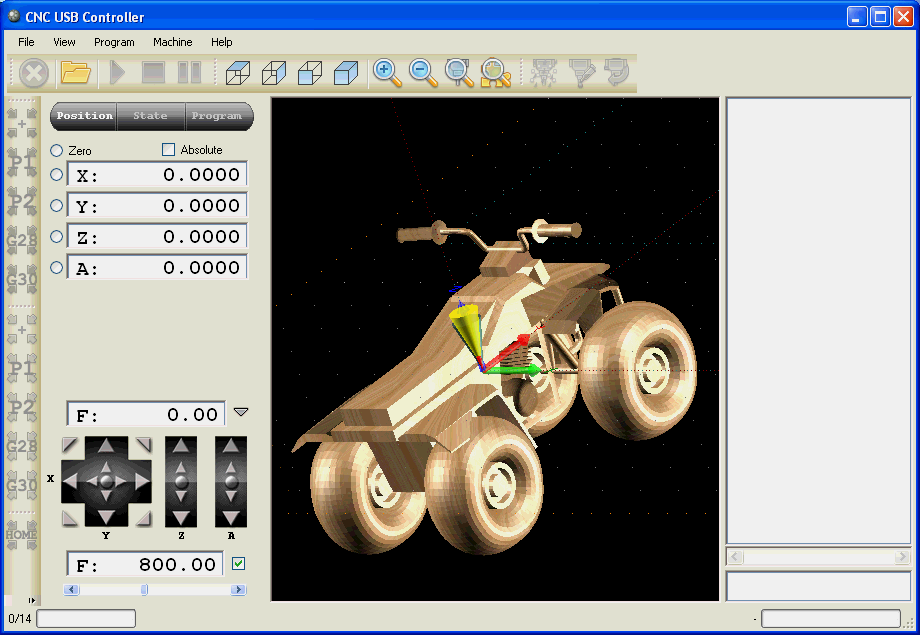Toggle the Absolute checkbox
The image size is (920, 635).
(168, 150)
